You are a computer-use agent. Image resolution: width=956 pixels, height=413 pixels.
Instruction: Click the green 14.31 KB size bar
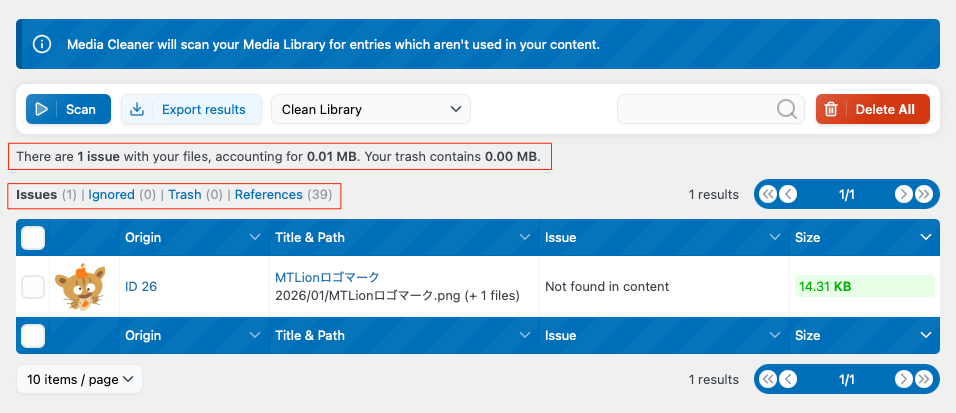pos(864,286)
